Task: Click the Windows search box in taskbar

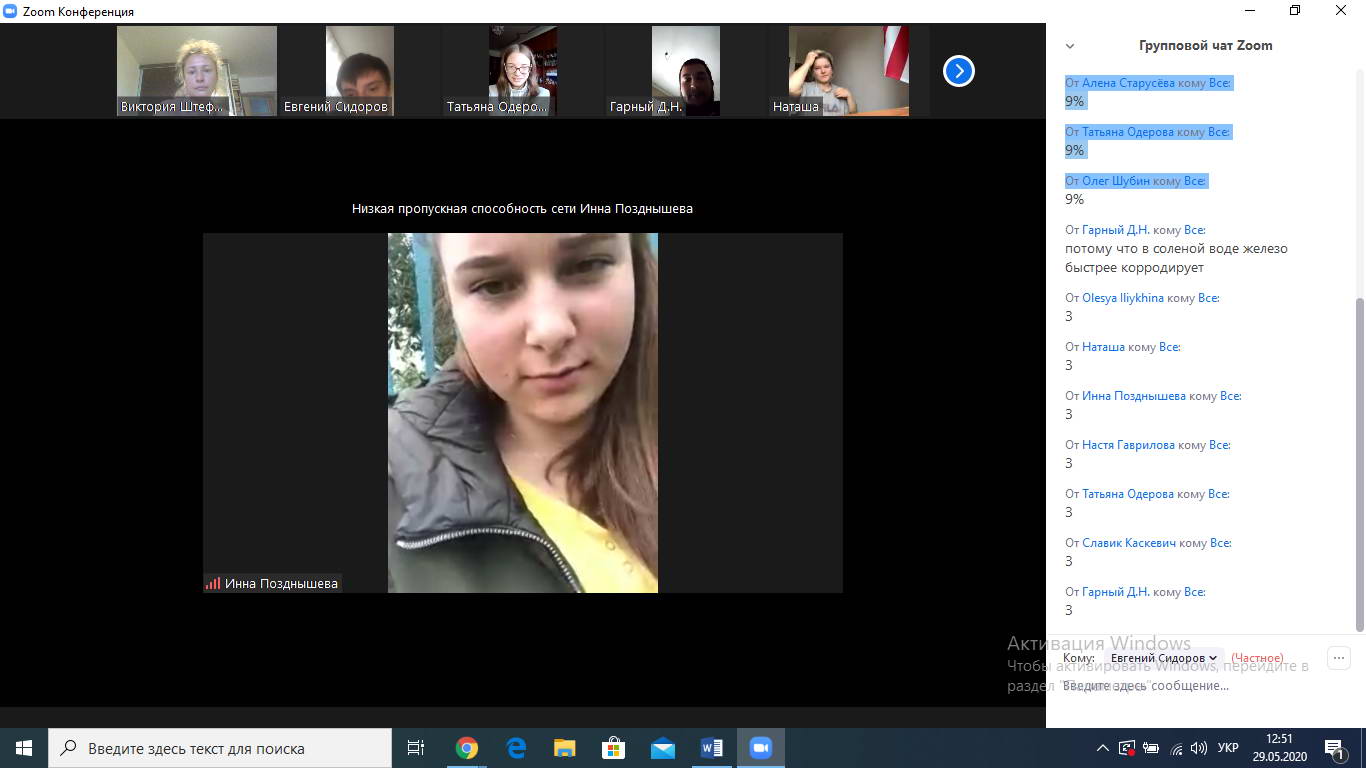Action: pos(220,748)
